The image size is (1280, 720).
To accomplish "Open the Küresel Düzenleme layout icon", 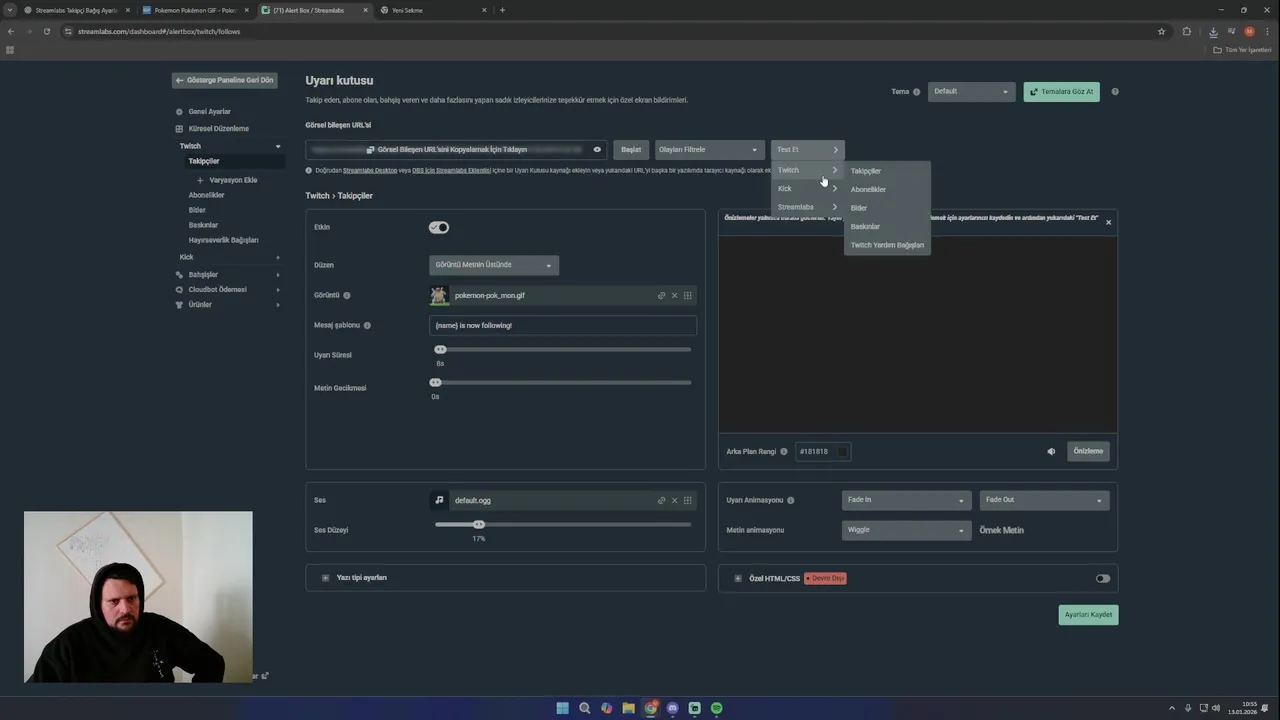I will pyautogui.click(x=179, y=129).
